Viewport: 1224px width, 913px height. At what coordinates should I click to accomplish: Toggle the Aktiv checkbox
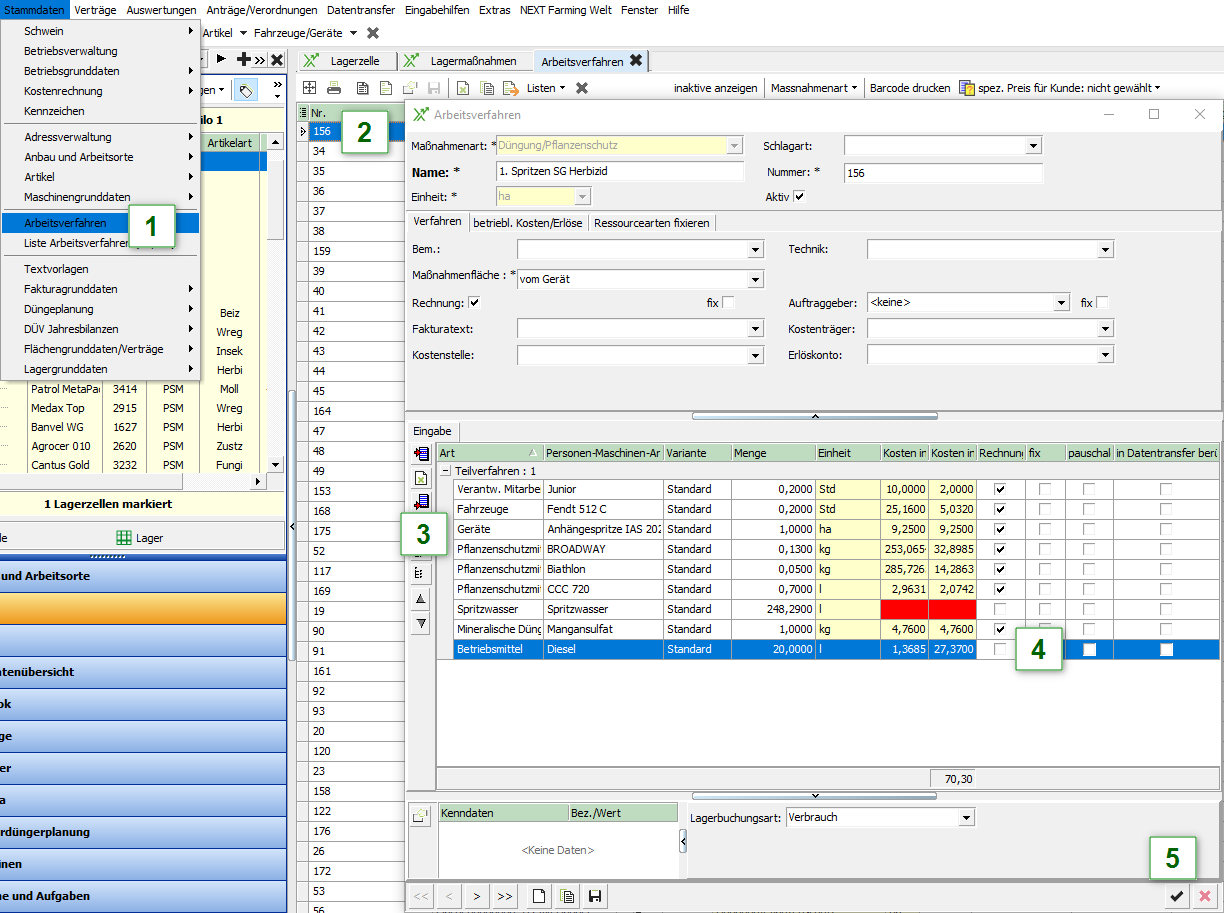[798, 197]
